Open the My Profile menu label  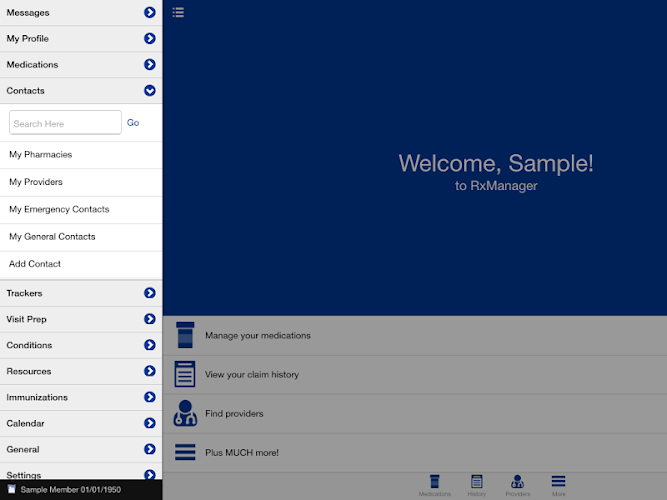(x=27, y=39)
